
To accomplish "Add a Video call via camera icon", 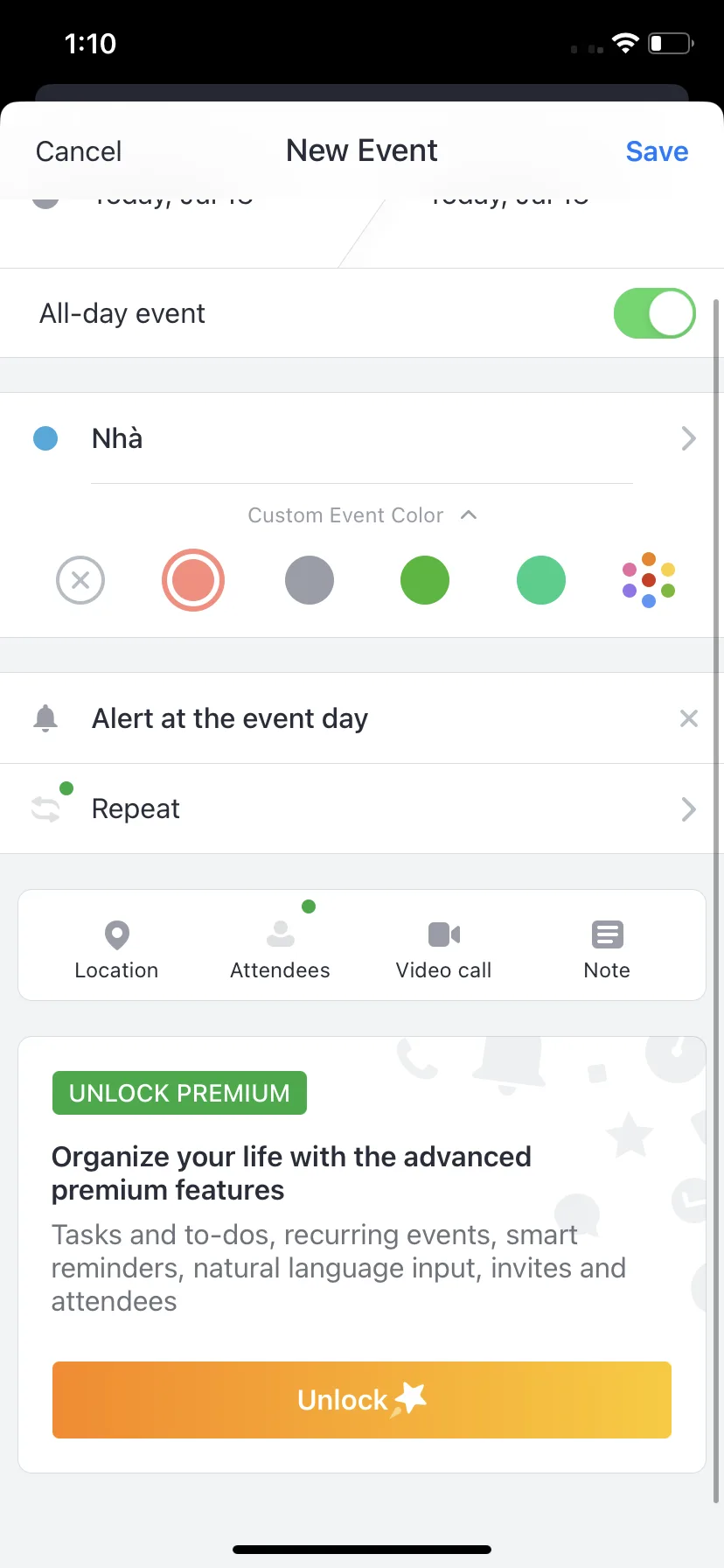I will [444, 934].
